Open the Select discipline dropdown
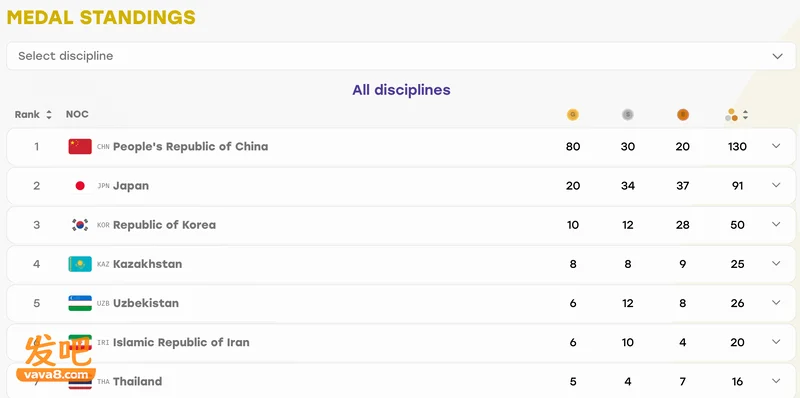 401,56
